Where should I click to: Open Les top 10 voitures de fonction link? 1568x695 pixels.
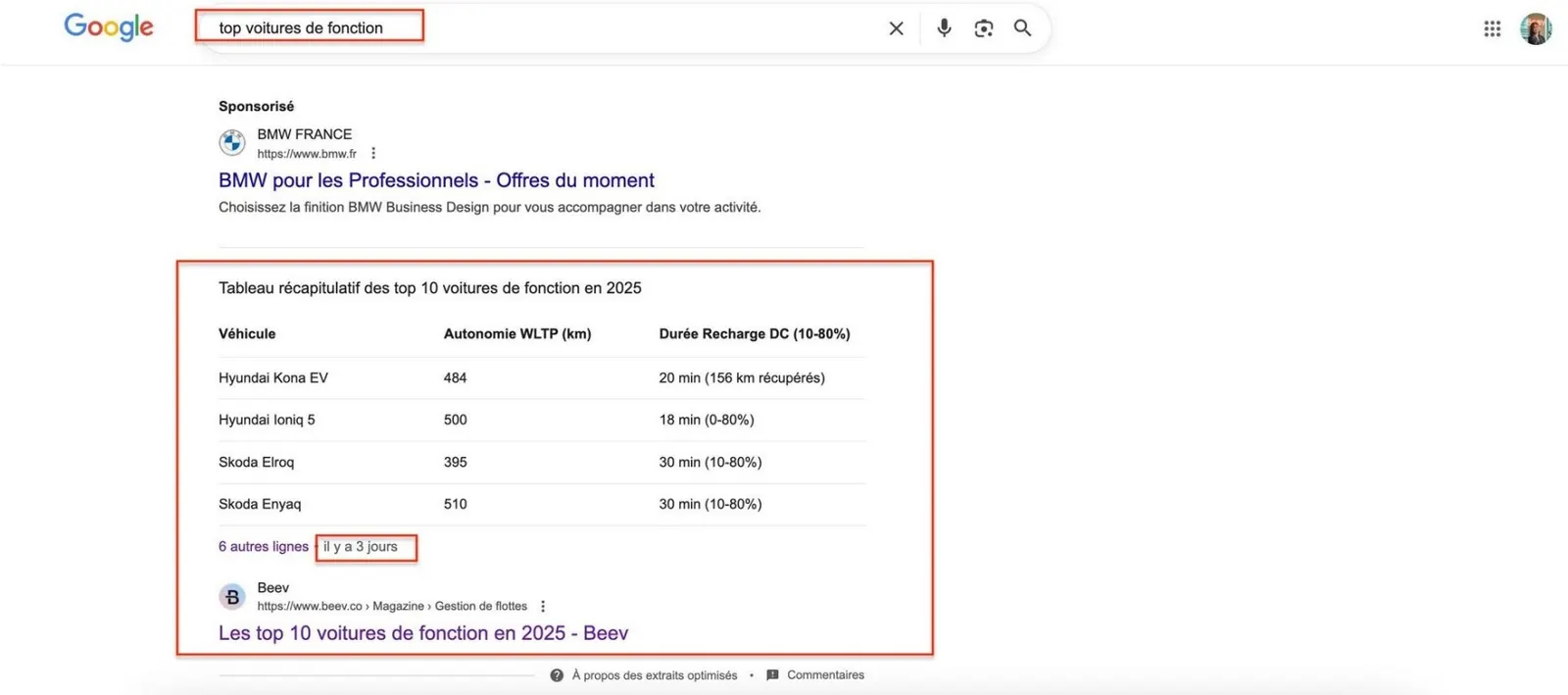pyautogui.click(x=423, y=633)
